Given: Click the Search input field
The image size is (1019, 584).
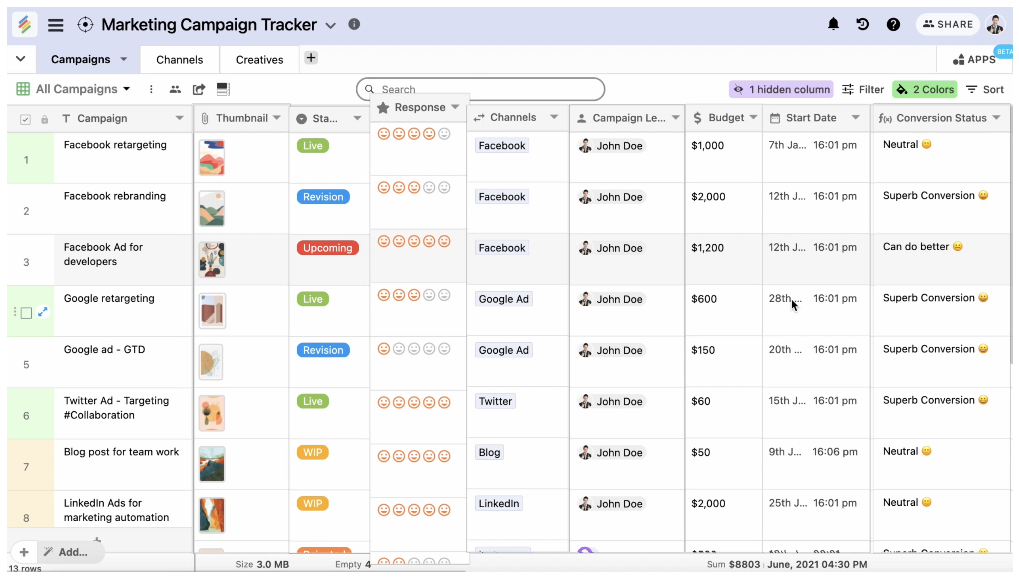Looking at the screenshot, I should point(480,89).
